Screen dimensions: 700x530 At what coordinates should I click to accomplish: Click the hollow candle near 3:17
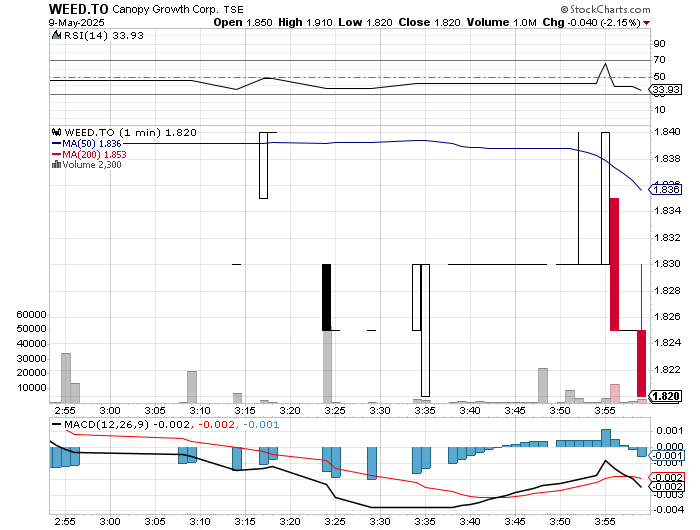[x=263, y=165]
